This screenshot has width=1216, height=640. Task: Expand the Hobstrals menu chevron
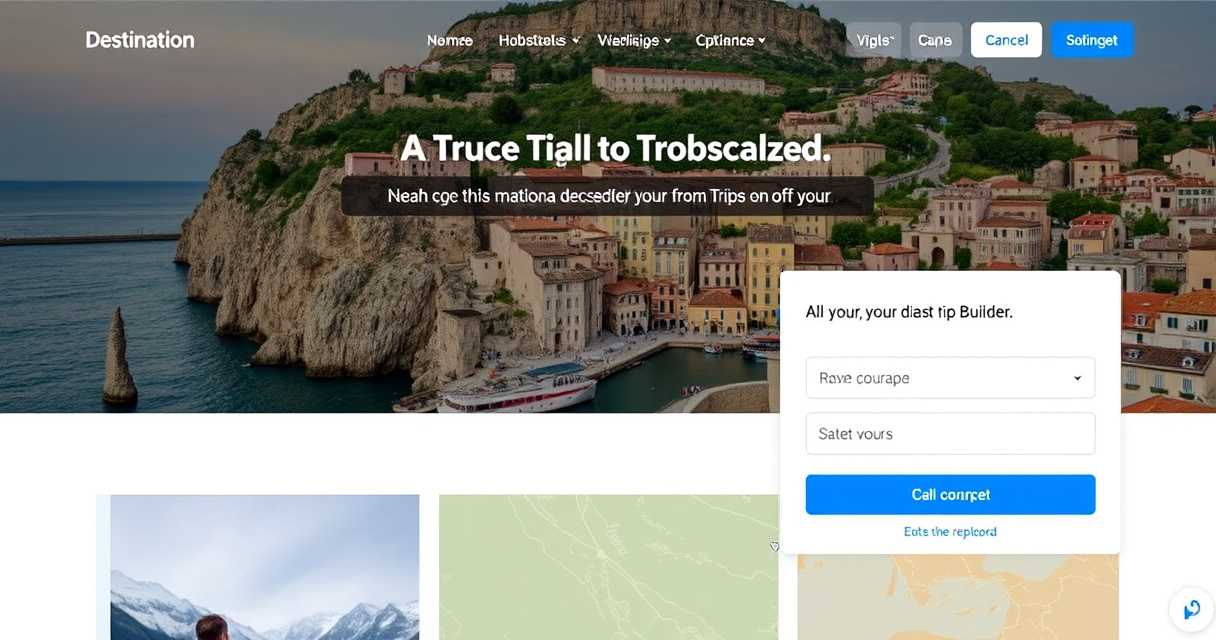pos(576,41)
